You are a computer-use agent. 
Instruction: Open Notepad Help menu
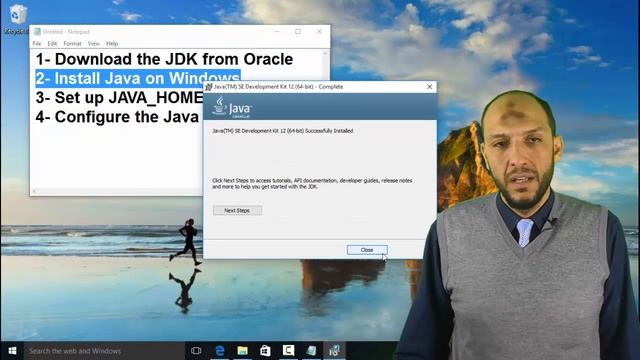tap(112, 43)
